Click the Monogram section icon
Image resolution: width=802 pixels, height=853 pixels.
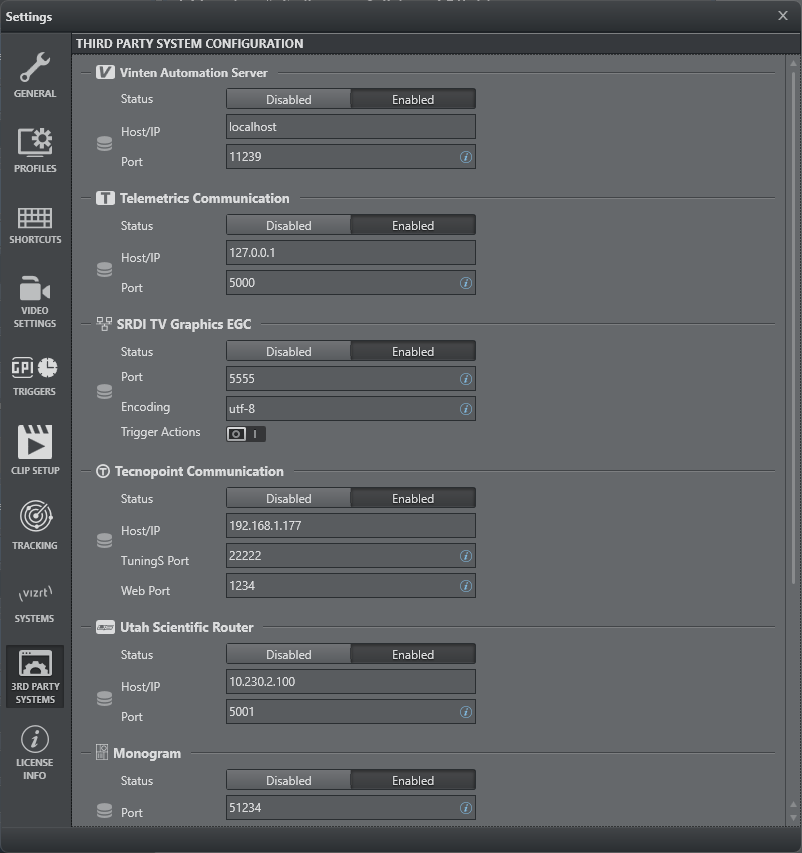click(x=102, y=752)
